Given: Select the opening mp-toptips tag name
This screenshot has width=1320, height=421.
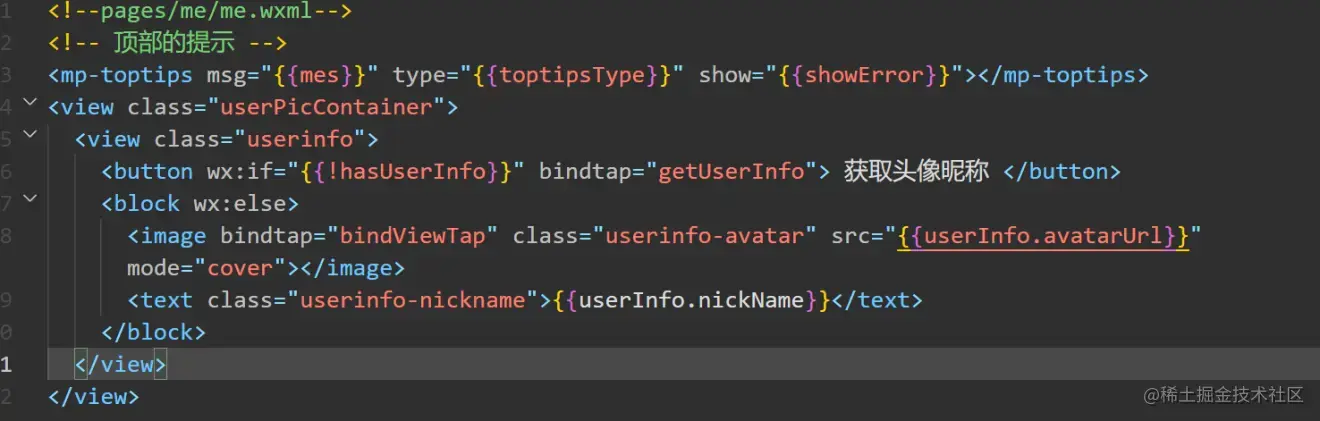Looking at the screenshot, I should pyautogui.click(x=126, y=75).
